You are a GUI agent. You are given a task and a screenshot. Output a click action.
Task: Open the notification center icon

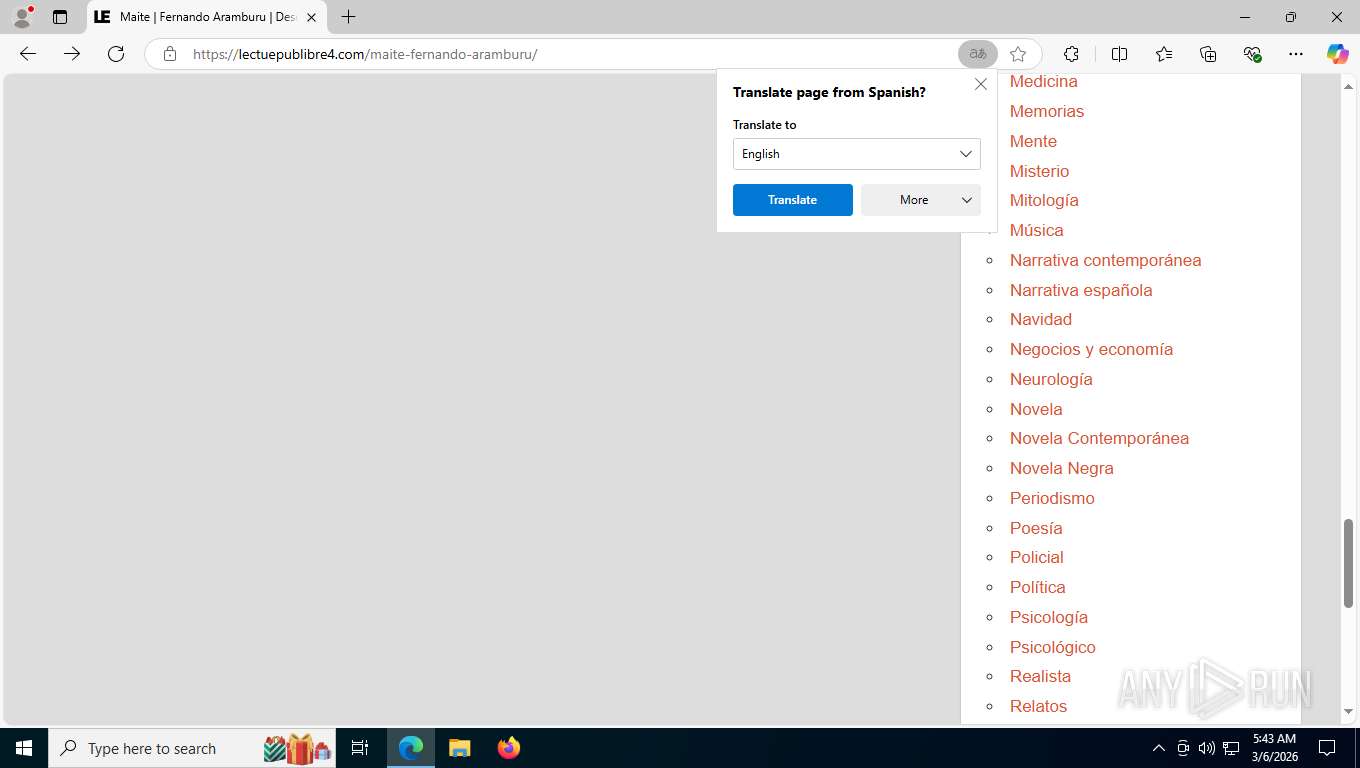(1327, 748)
